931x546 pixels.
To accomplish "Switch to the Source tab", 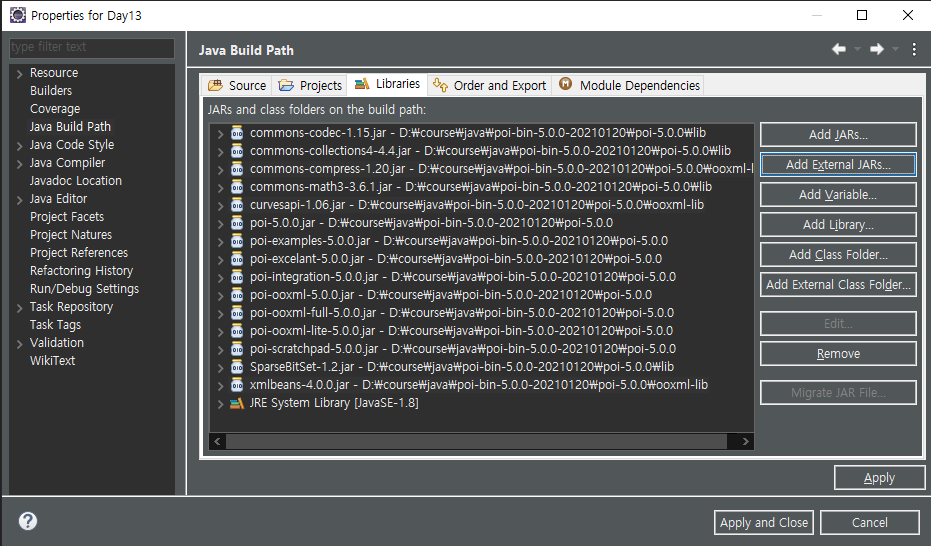I will [237, 85].
